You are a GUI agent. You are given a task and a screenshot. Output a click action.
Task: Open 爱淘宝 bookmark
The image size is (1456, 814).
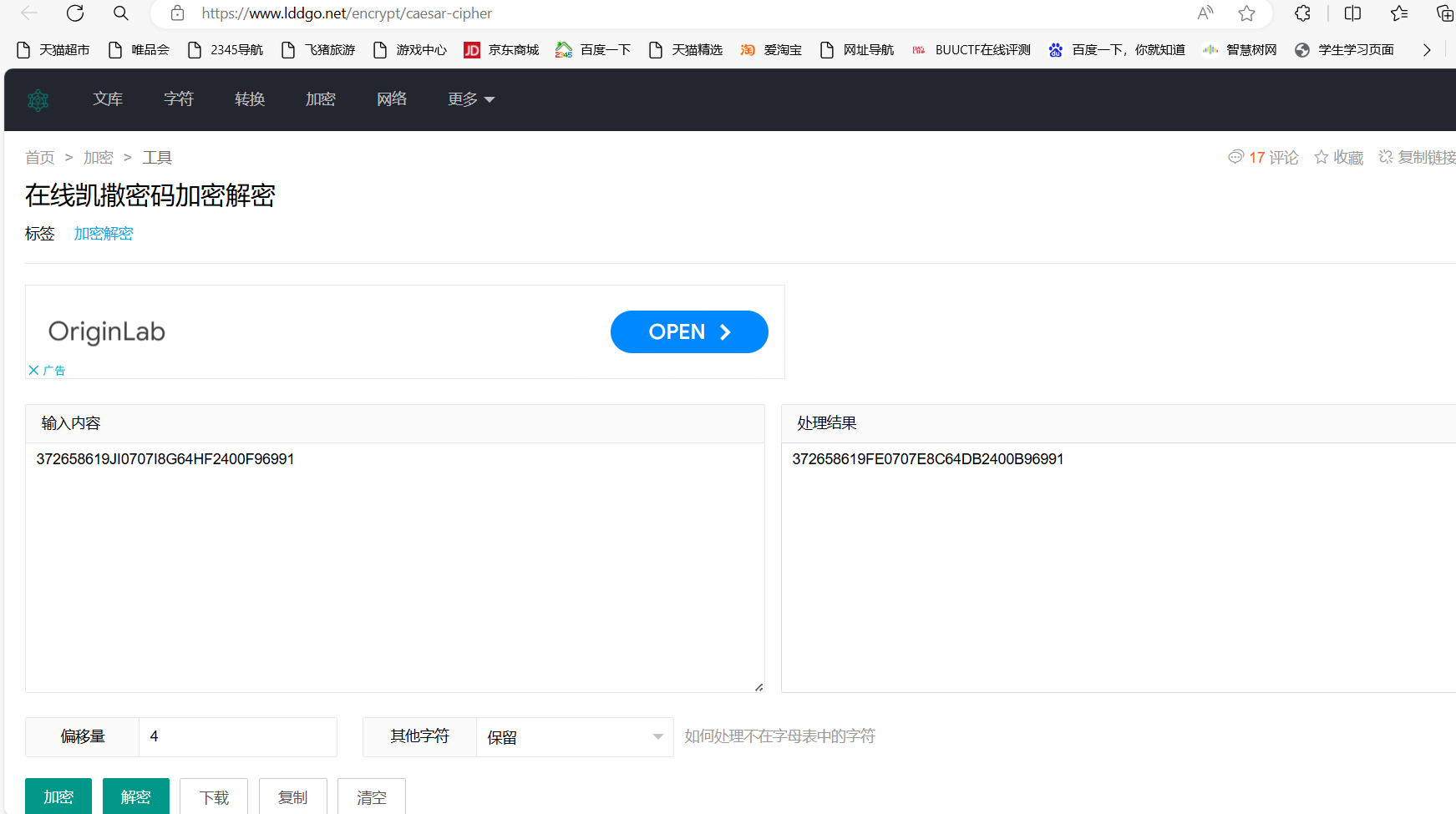point(771,50)
